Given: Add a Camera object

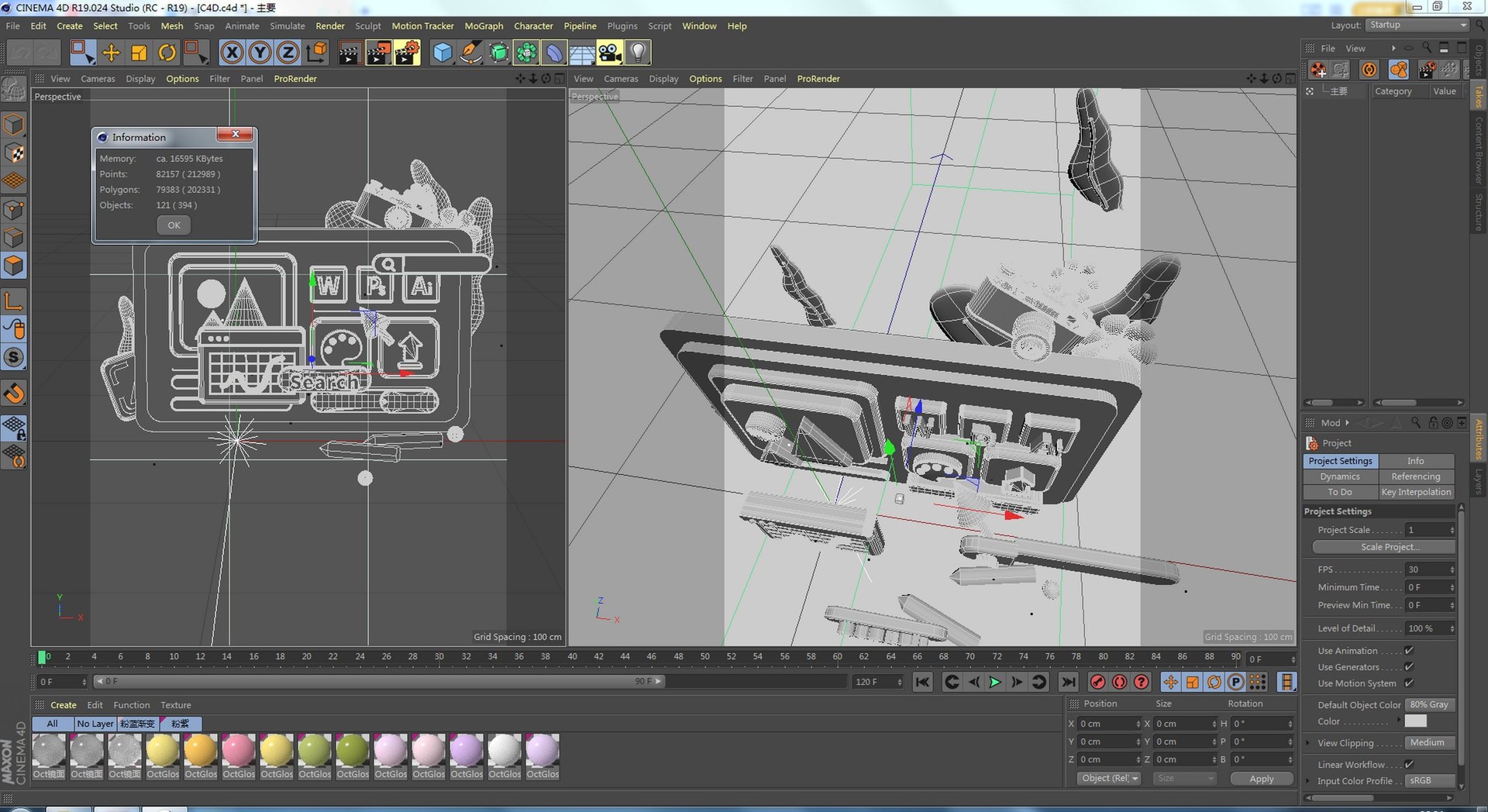Looking at the screenshot, I should 610,53.
